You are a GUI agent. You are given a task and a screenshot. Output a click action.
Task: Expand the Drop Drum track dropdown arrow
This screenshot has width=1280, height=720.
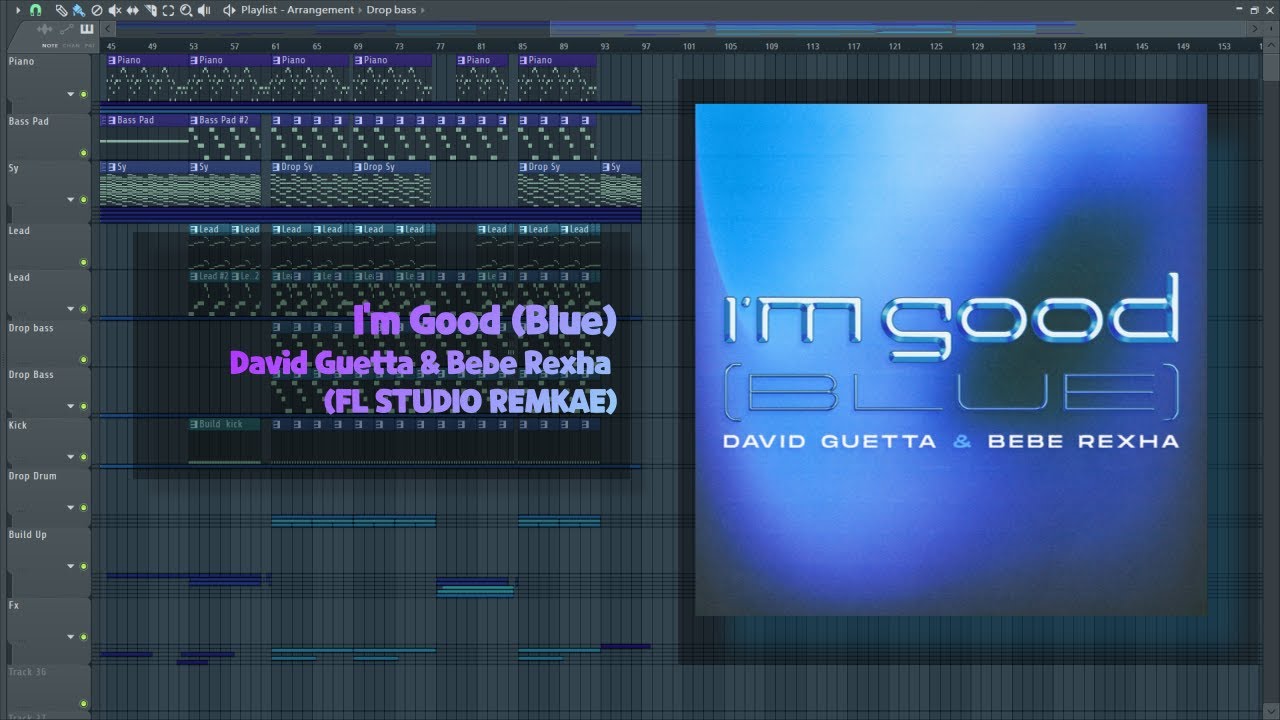pyautogui.click(x=71, y=508)
